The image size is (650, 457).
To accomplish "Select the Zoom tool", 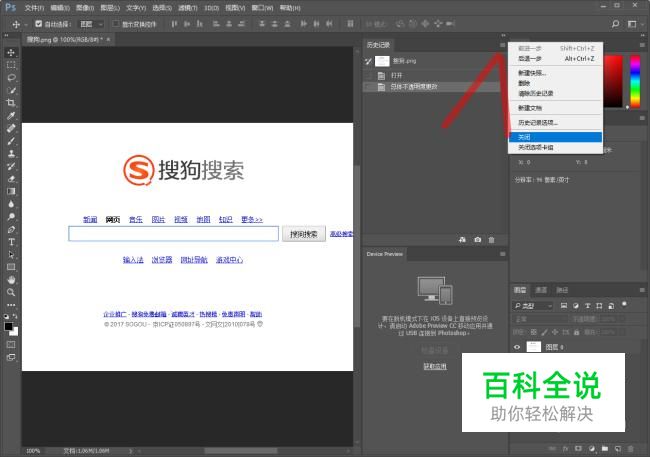I will click(11, 292).
